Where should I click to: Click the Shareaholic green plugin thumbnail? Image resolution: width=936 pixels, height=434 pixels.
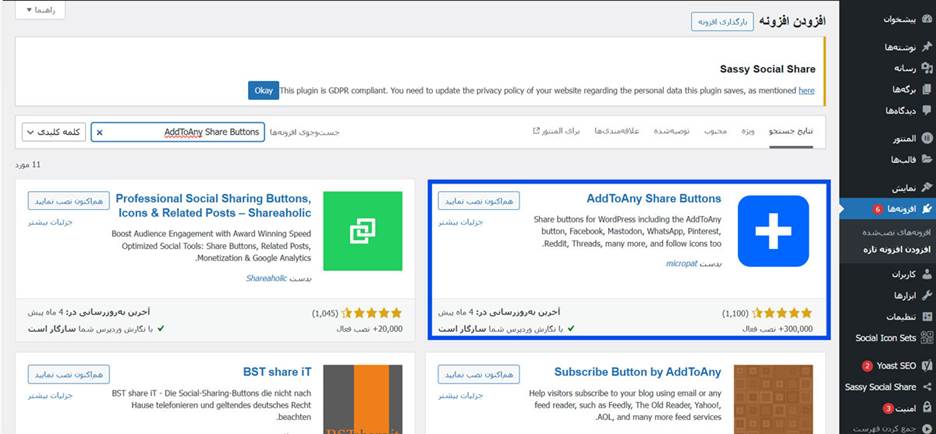[362, 231]
